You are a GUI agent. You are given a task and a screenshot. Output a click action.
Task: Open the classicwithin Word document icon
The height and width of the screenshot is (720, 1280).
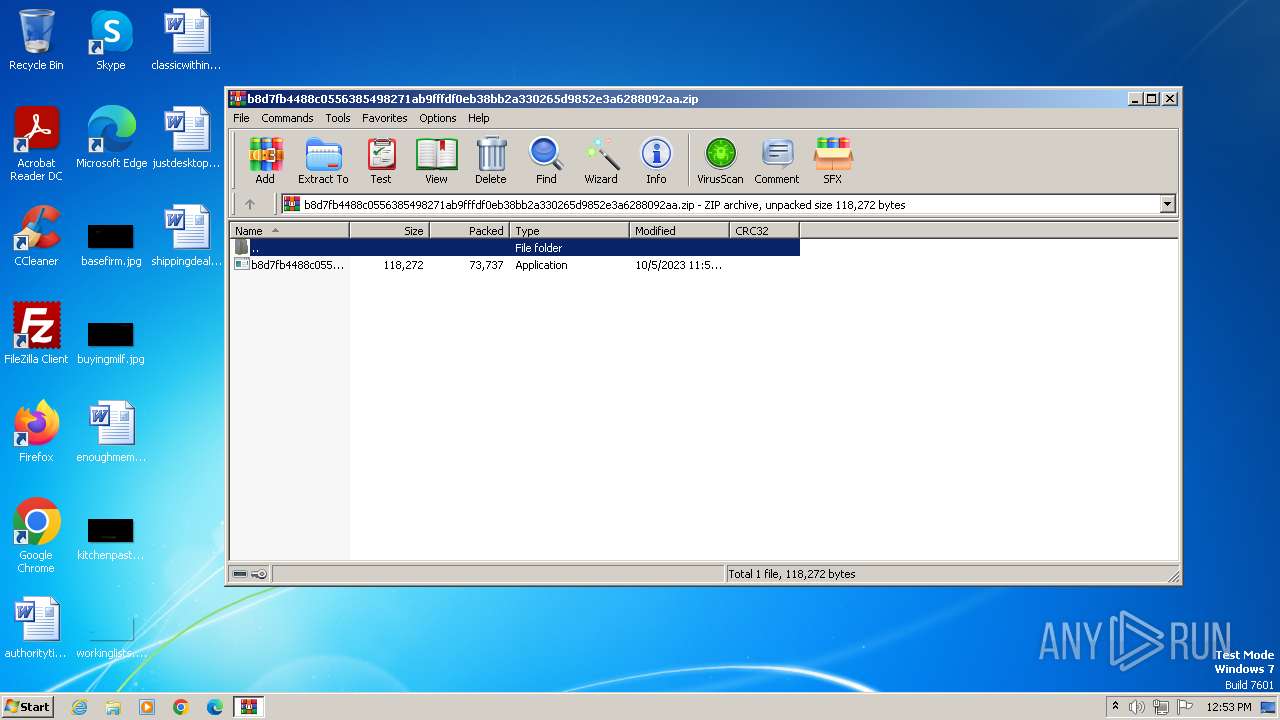tap(186, 41)
